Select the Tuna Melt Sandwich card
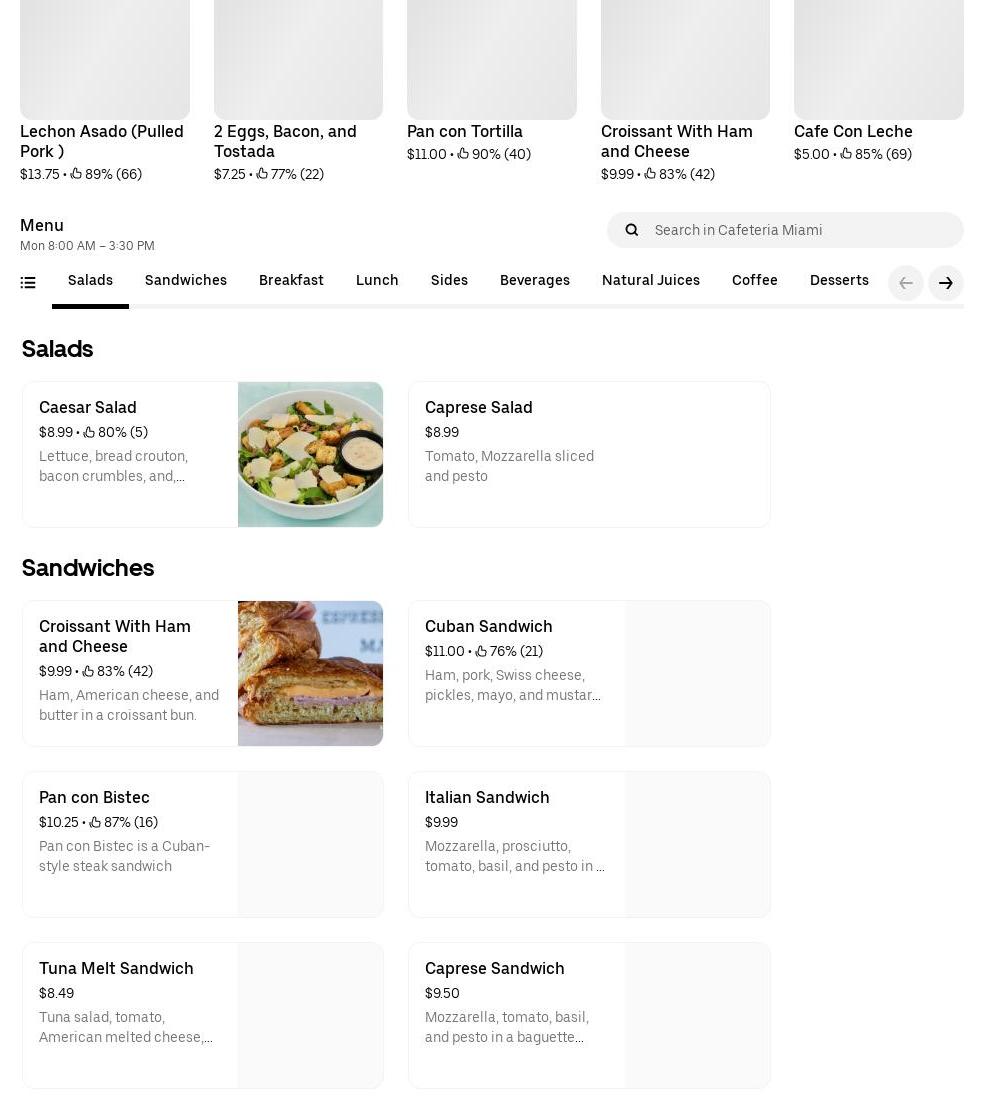This screenshot has height=1106, width=984. tap(202, 1015)
